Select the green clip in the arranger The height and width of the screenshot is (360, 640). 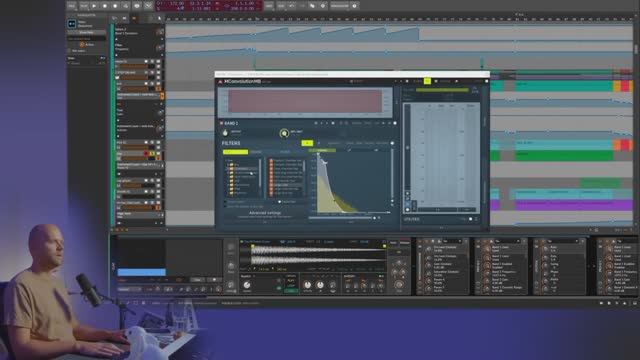(563, 155)
